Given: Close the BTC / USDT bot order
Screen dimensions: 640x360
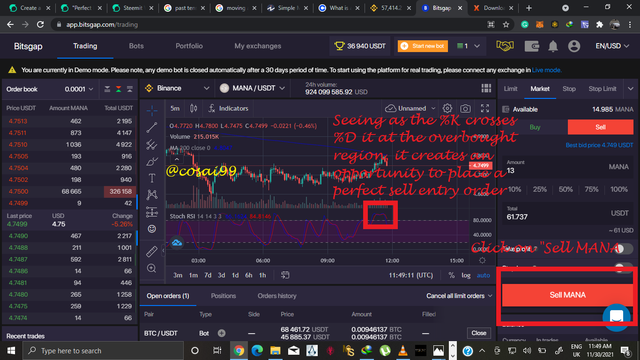Looking at the screenshot, I should tap(478, 333).
